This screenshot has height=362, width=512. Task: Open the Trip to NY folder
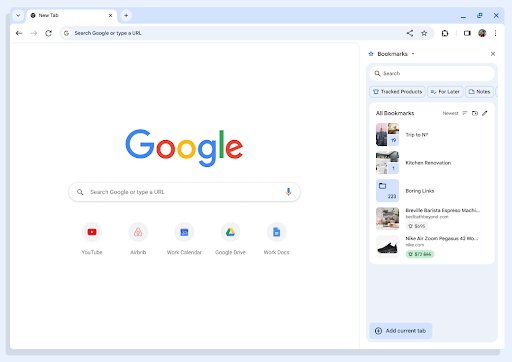[x=432, y=135]
